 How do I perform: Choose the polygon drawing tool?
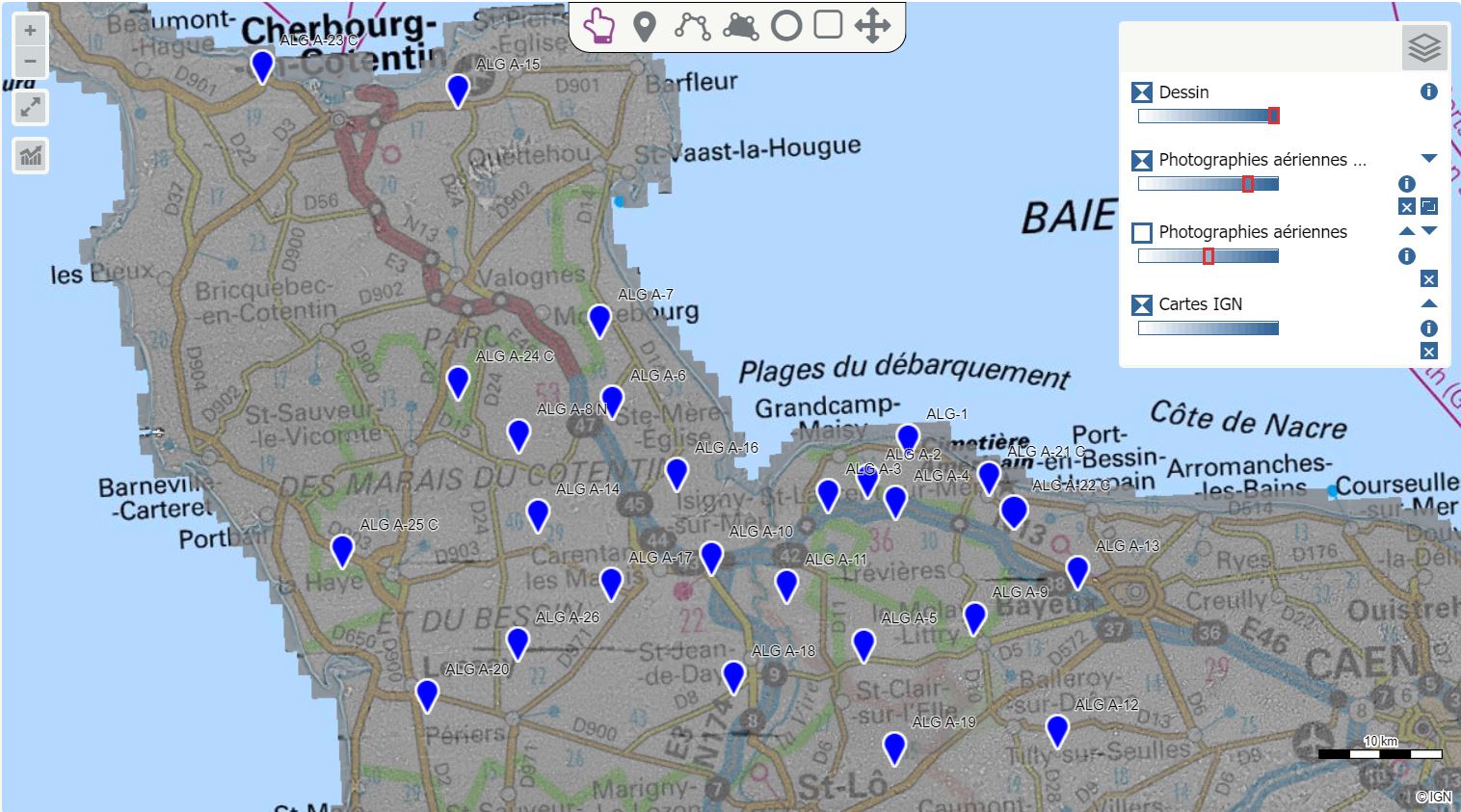click(x=740, y=27)
